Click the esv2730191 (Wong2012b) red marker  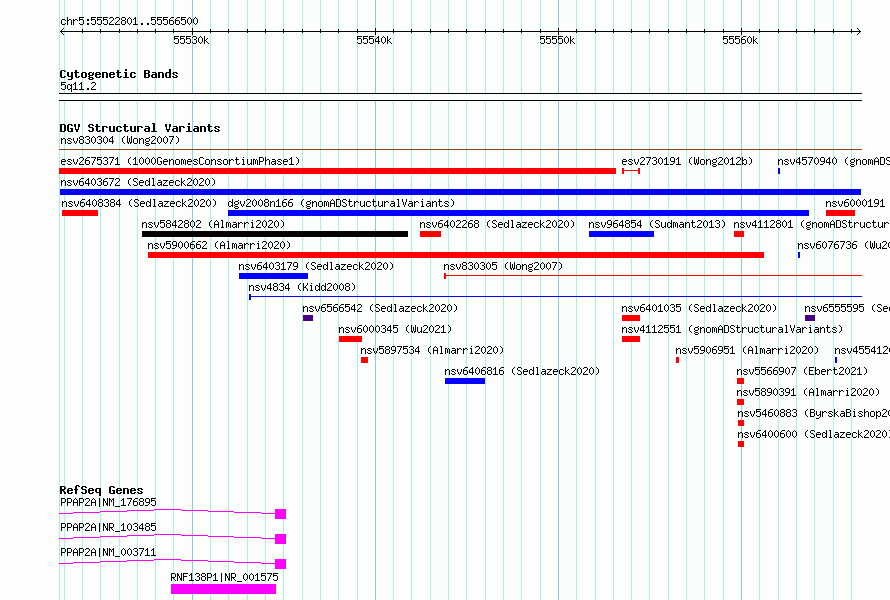[x=631, y=171]
